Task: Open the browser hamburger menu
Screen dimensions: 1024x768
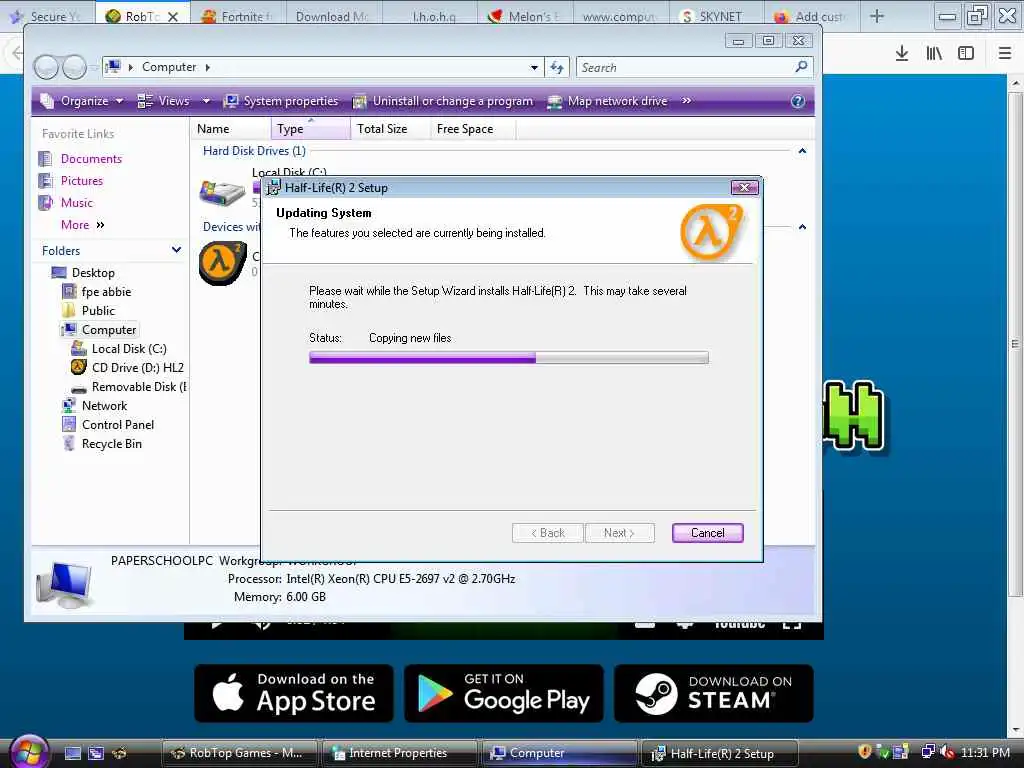Action: click(1004, 54)
